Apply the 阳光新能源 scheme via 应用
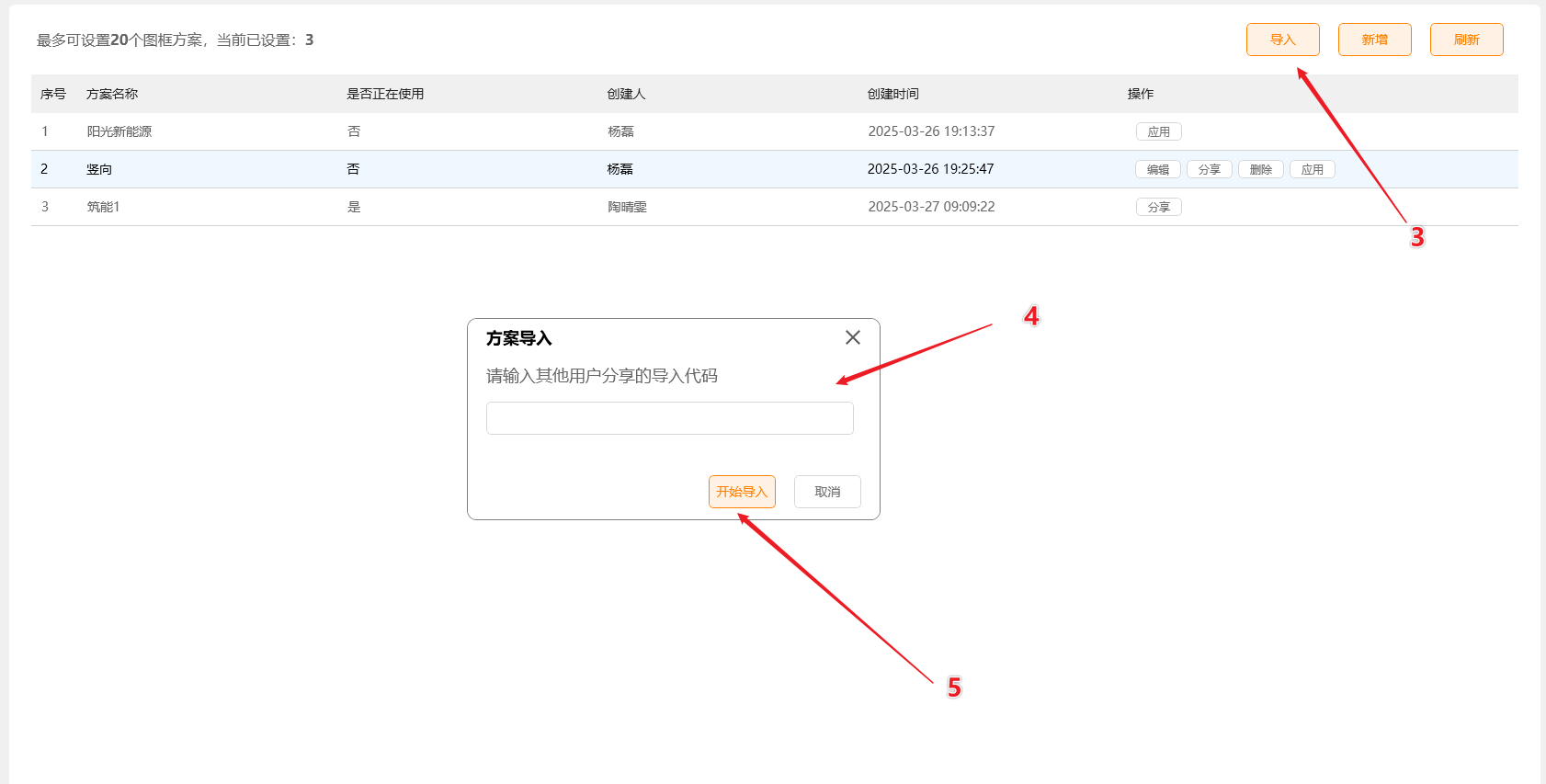This screenshot has width=1546, height=784. point(1158,131)
